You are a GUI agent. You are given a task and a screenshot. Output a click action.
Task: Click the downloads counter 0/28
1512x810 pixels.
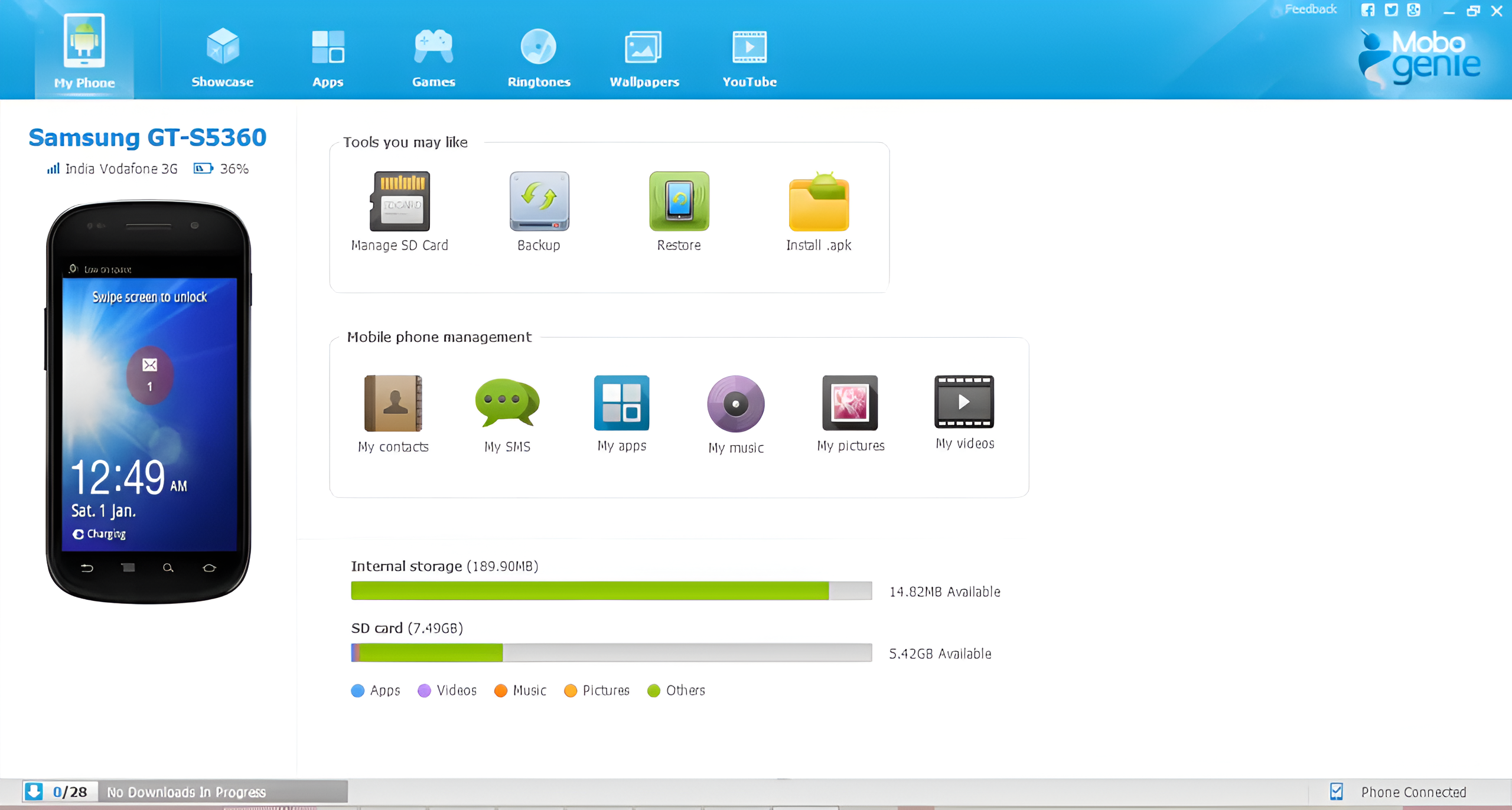(x=69, y=792)
